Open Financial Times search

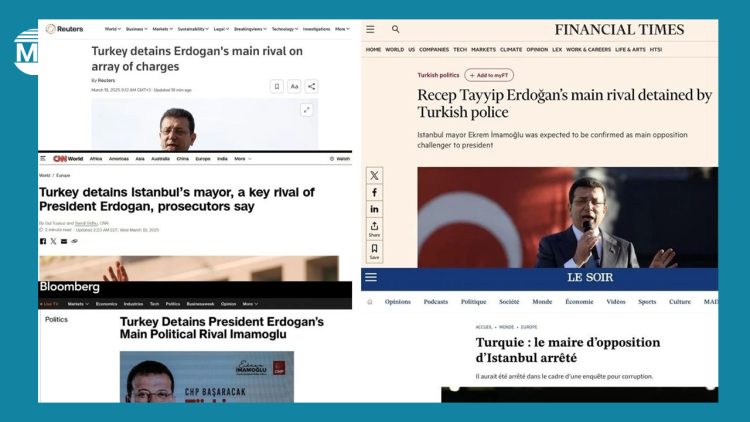tap(396, 29)
